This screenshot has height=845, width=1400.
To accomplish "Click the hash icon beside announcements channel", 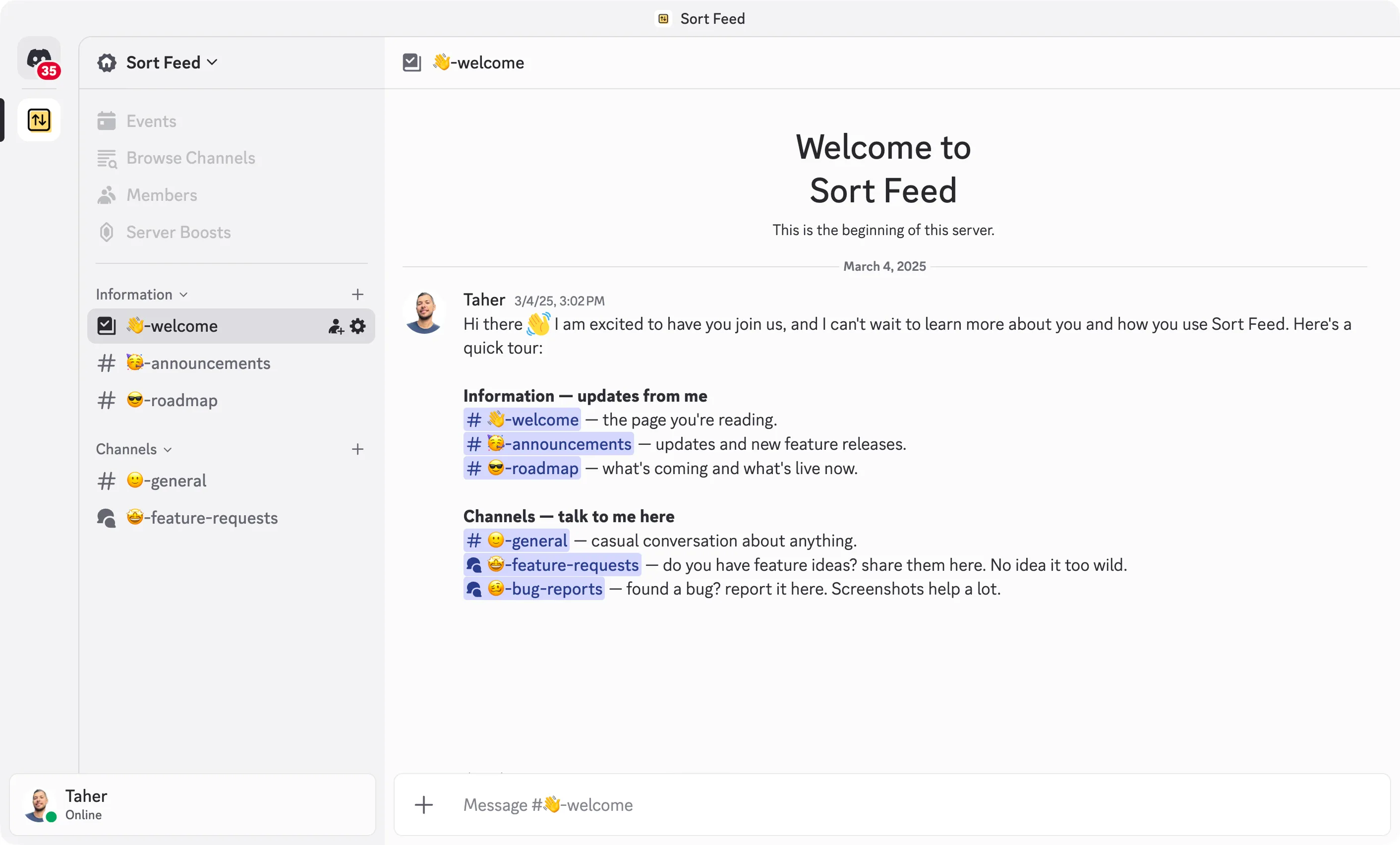I will click(106, 363).
